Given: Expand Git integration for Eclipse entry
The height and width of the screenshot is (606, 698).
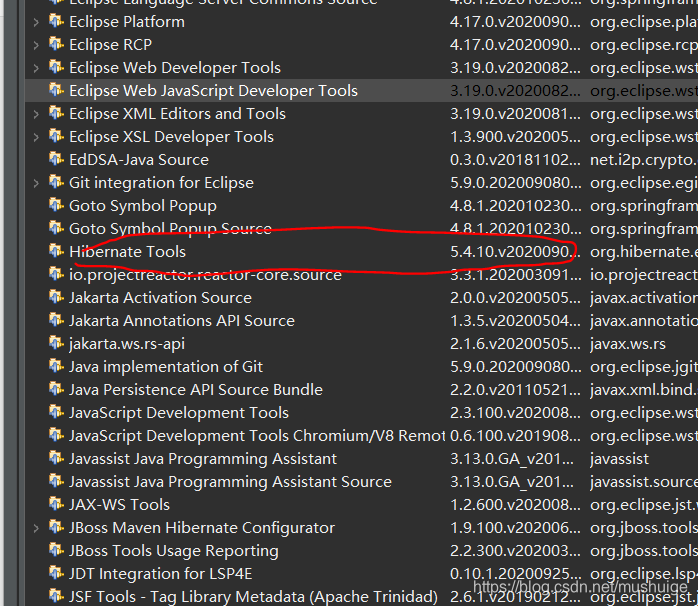Looking at the screenshot, I should point(36,183).
